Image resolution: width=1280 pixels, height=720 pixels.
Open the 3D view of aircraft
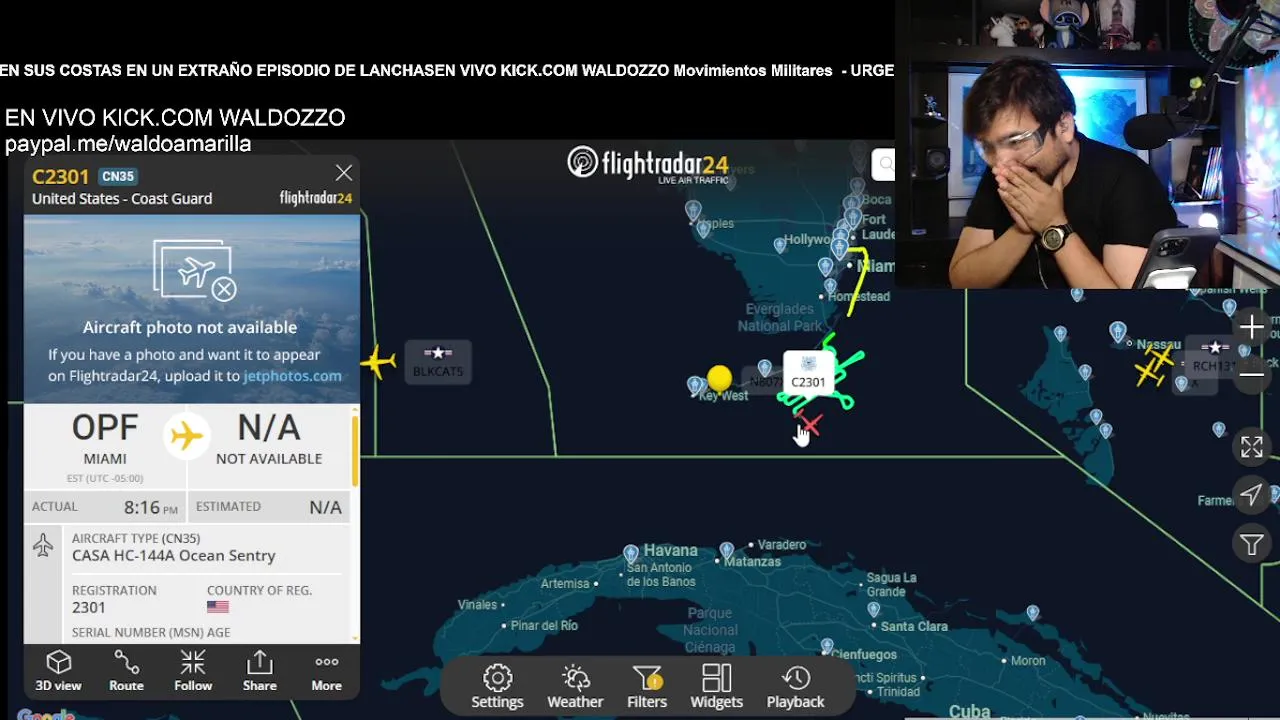58,671
